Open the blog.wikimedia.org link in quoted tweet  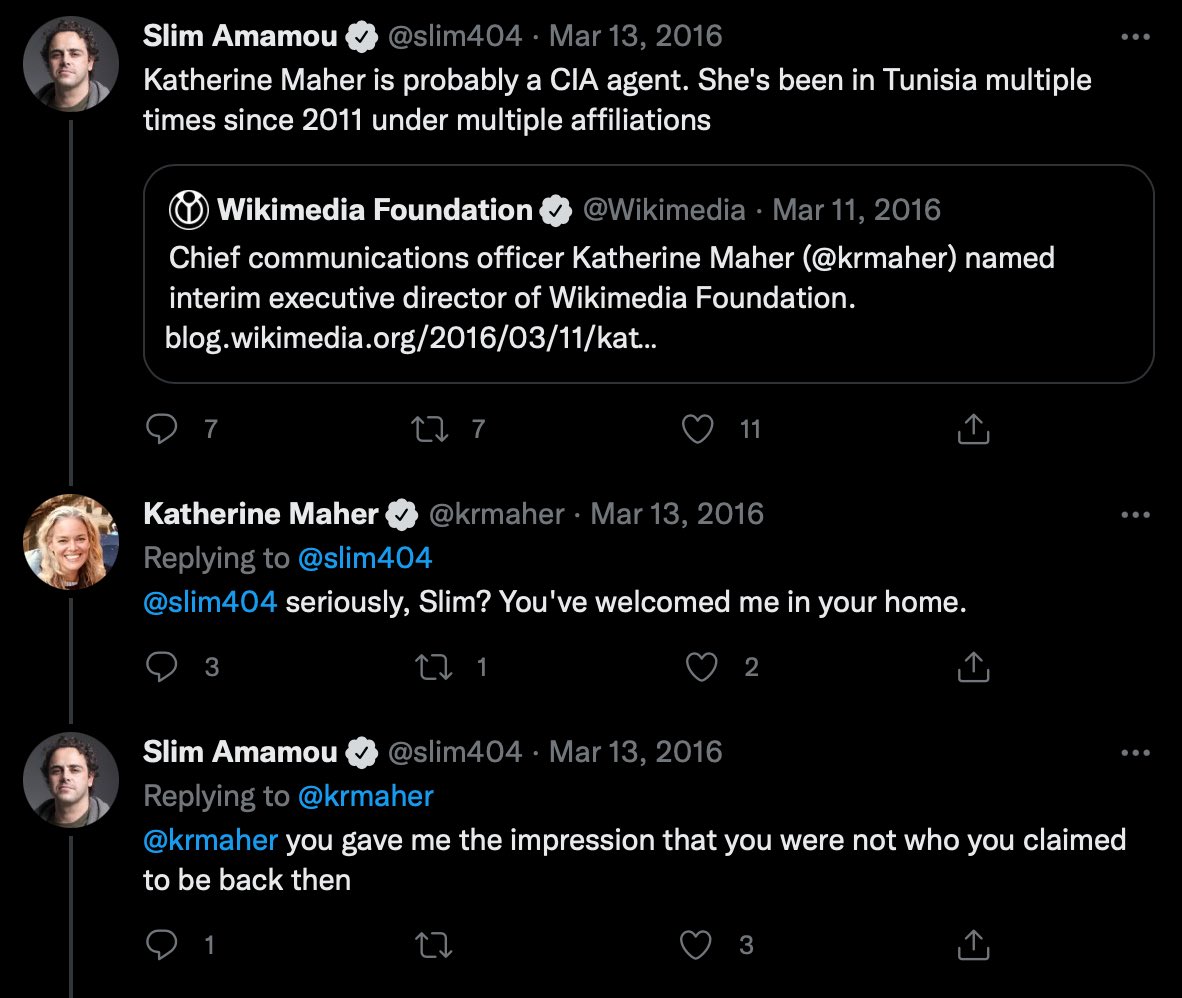(410, 339)
